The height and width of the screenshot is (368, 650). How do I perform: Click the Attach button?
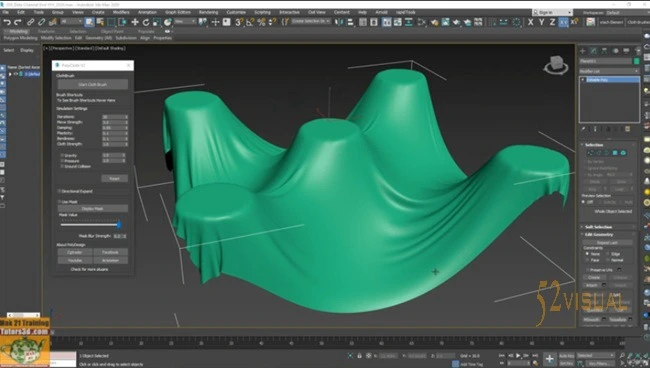pyautogui.click(x=591, y=286)
